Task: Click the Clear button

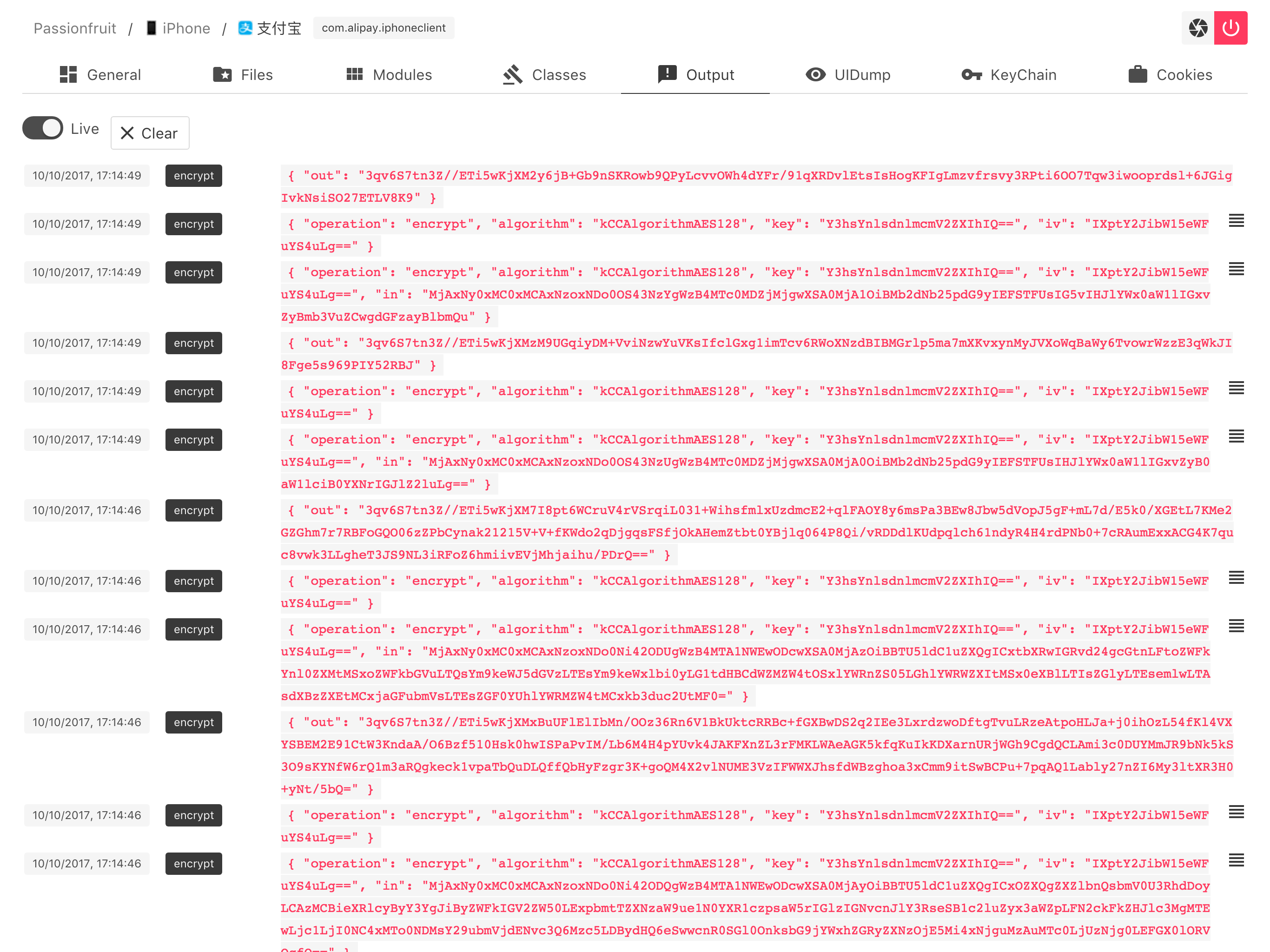Action: click(x=150, y=133)
